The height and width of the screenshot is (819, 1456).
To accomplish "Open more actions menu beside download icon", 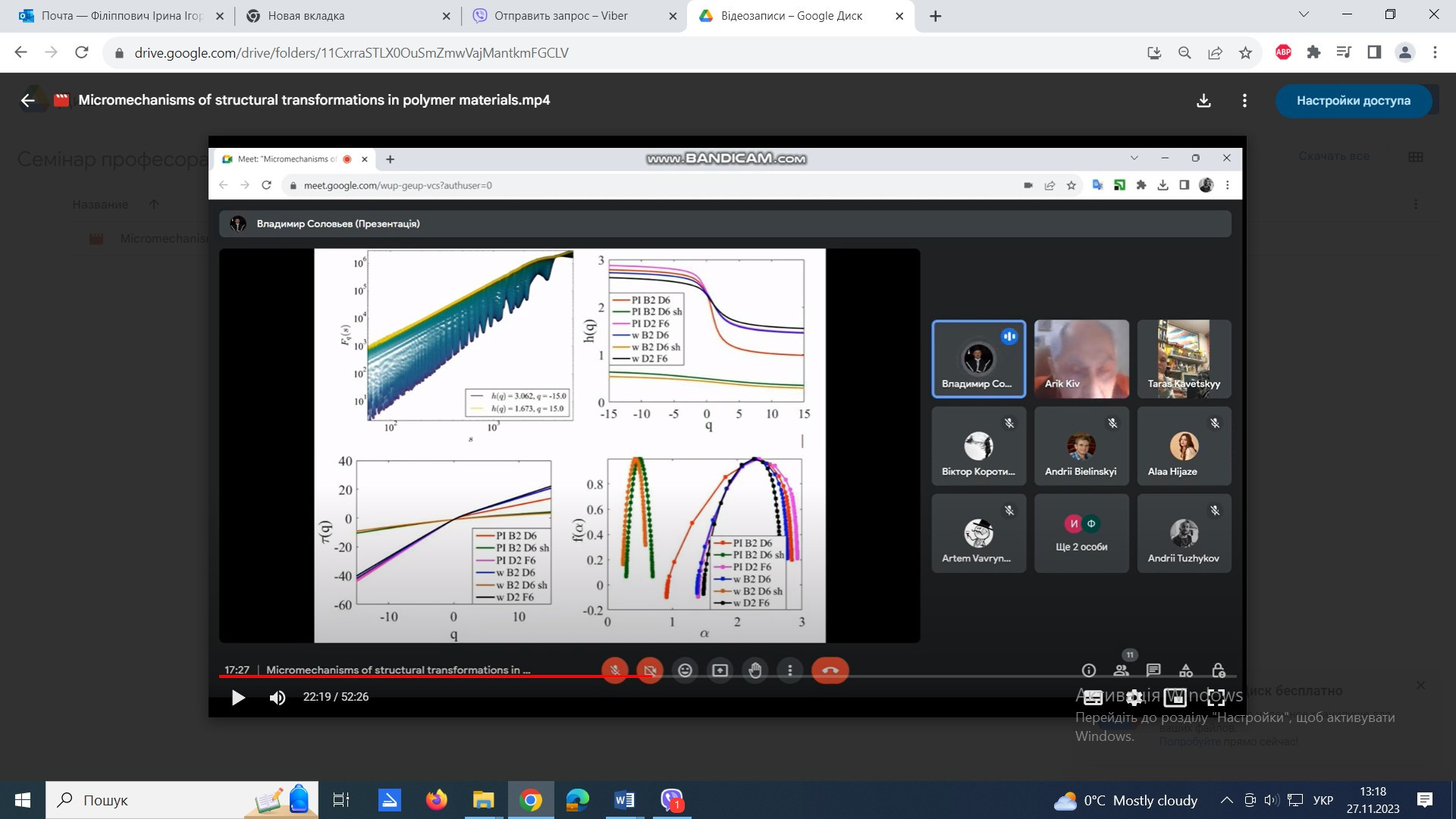I will [1244, 100].
